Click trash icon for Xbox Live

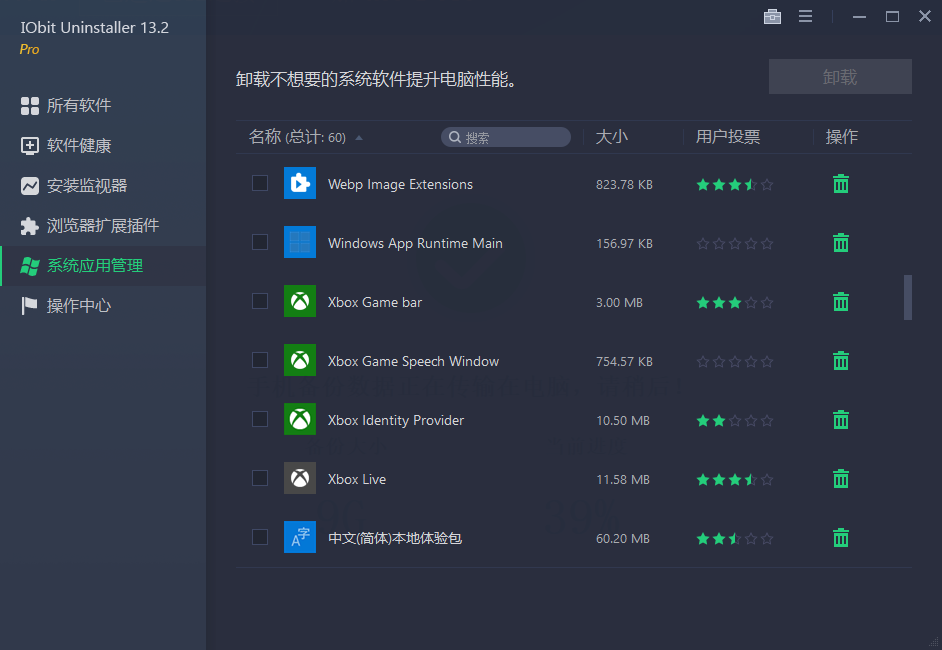[x=840, y=479]
